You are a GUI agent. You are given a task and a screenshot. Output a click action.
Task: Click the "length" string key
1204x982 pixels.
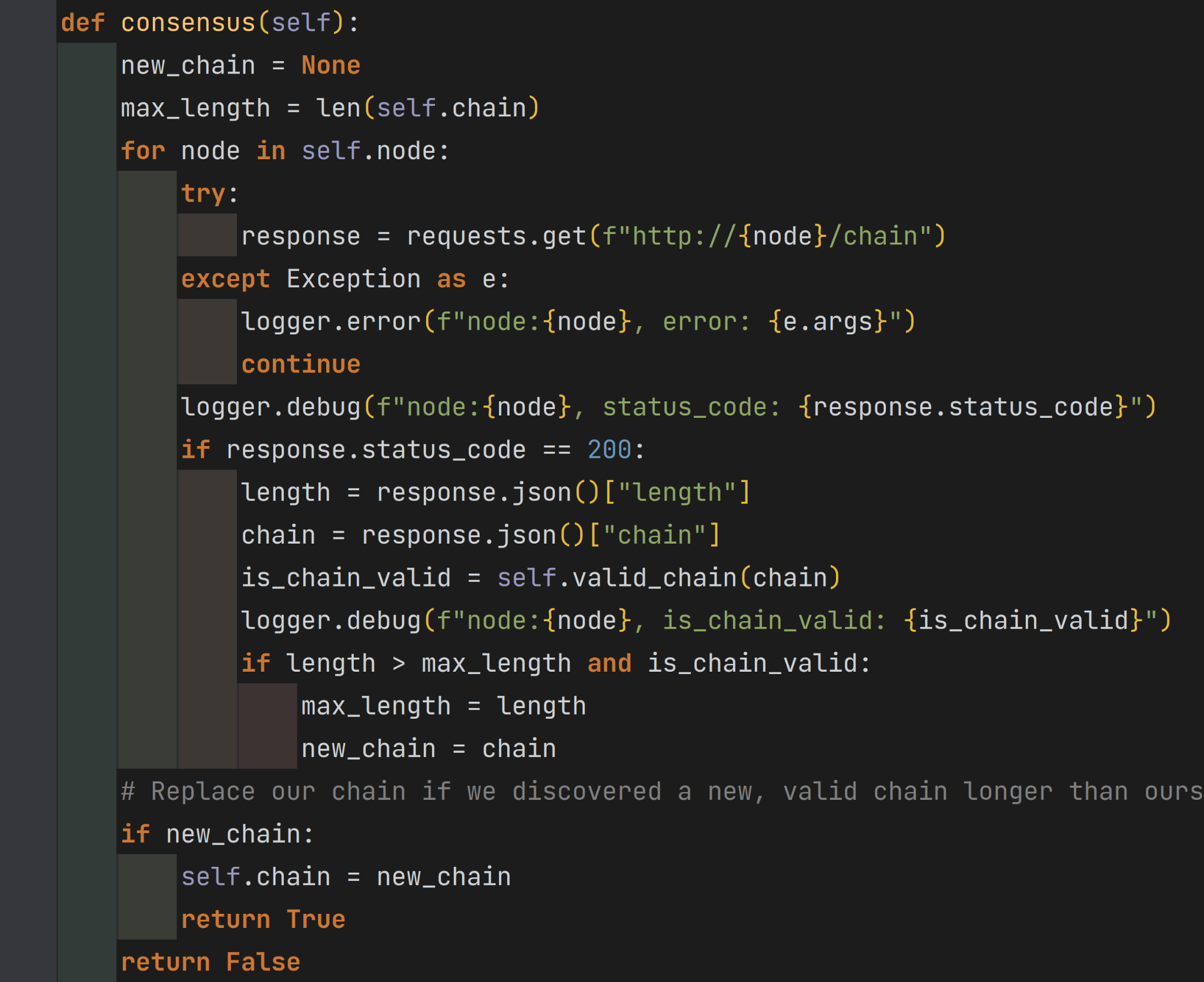pos(677,492)
